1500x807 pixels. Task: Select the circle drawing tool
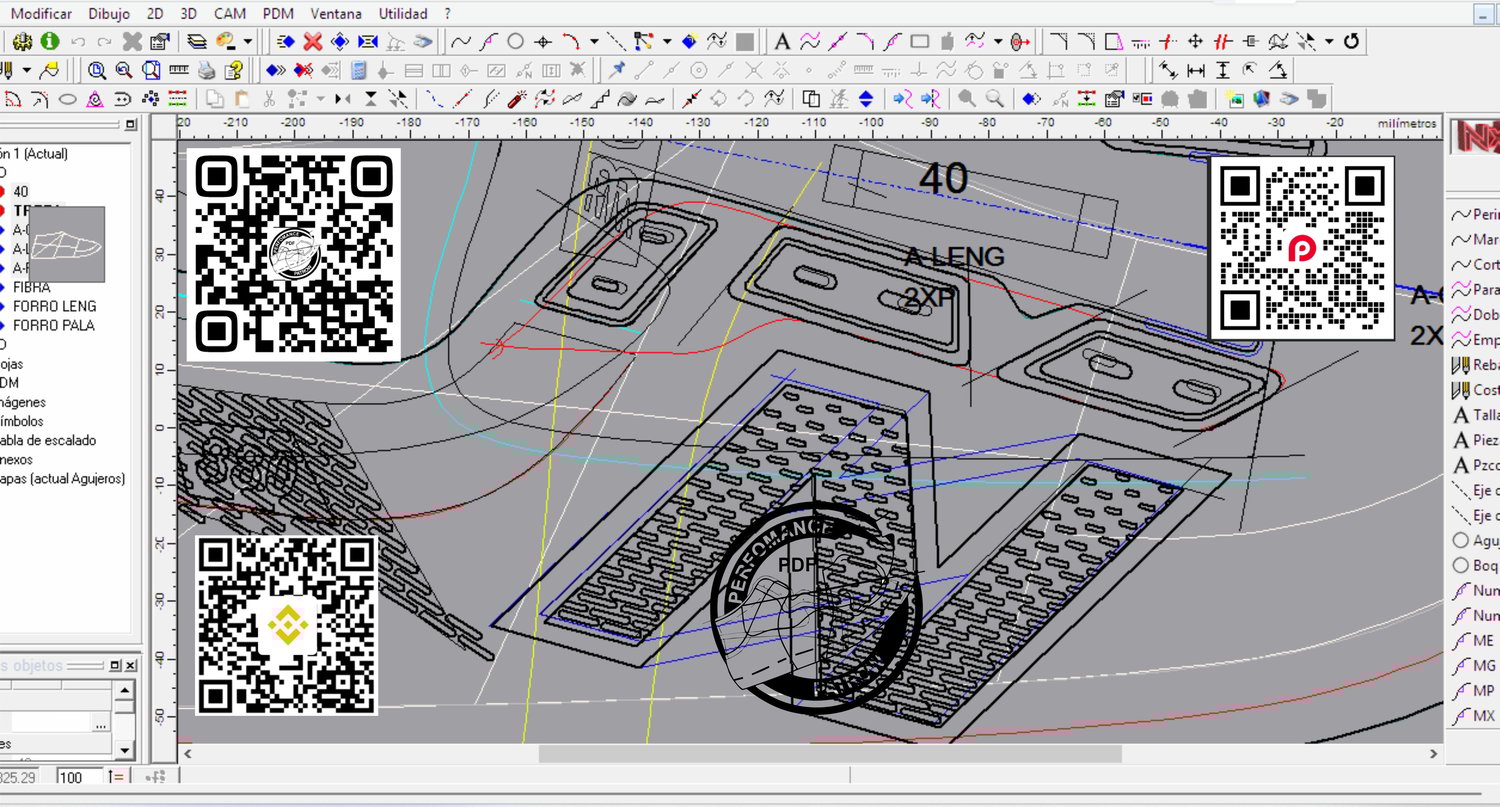click(x=515, y=42)
